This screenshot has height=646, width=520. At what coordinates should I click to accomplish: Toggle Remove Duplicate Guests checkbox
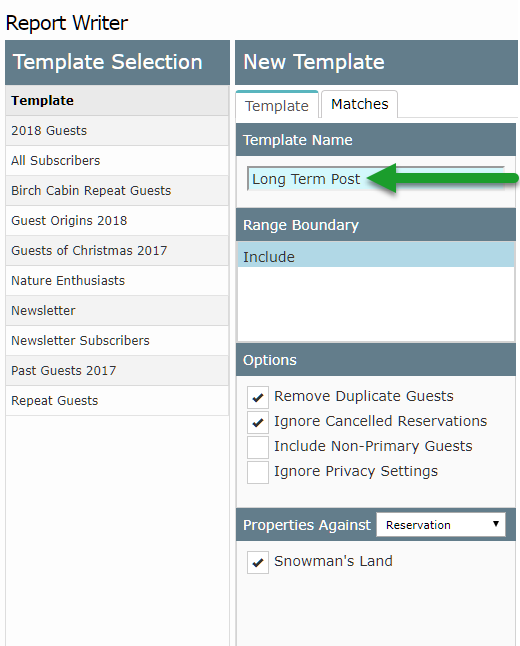258,397
